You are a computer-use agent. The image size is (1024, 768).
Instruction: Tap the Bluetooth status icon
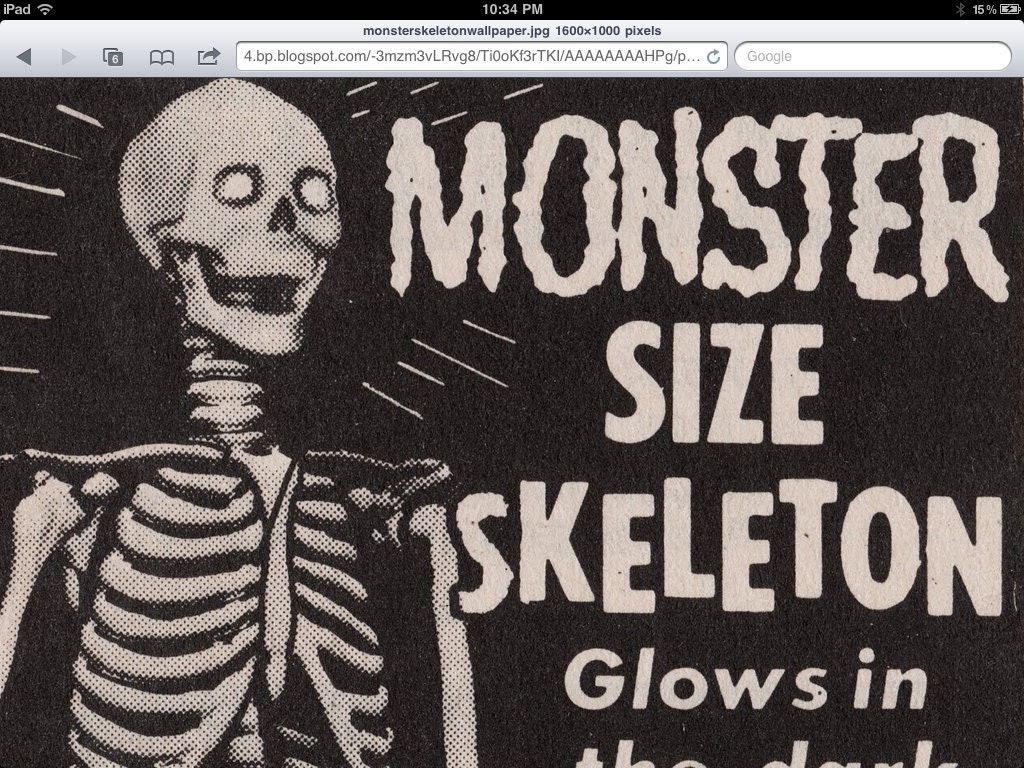tap(961, 9)
